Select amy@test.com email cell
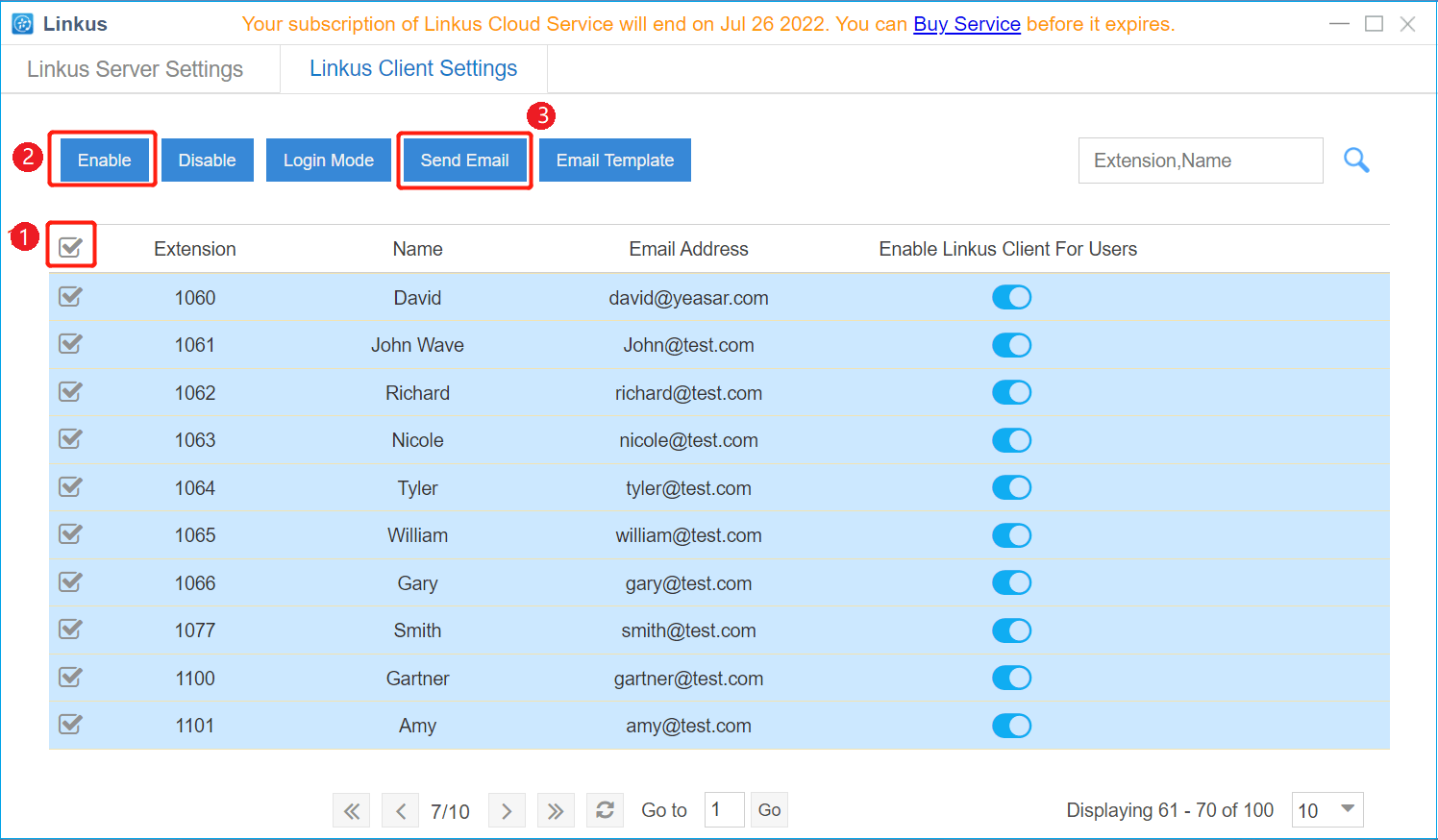Screen dimensions: 1438x840 click(x=688, y=726)
